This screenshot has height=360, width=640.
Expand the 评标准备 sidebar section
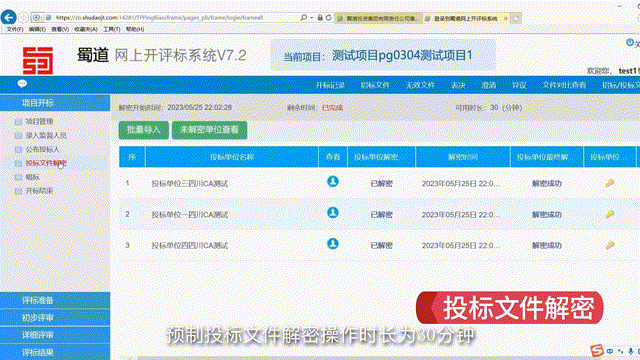click(x=55, y=300)
